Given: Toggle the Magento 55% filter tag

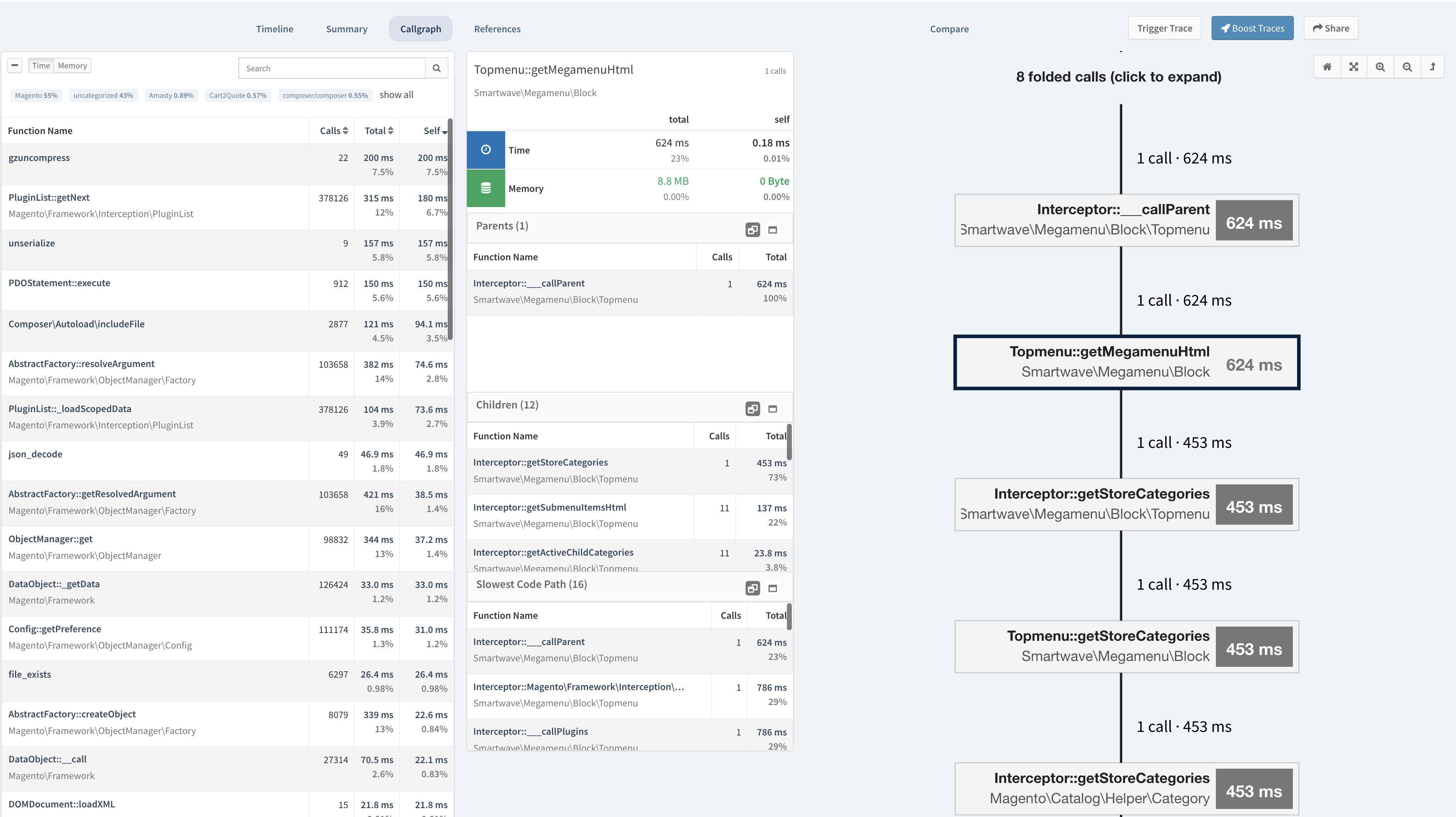Looking at the screenshot, I should tap(36, 95).
